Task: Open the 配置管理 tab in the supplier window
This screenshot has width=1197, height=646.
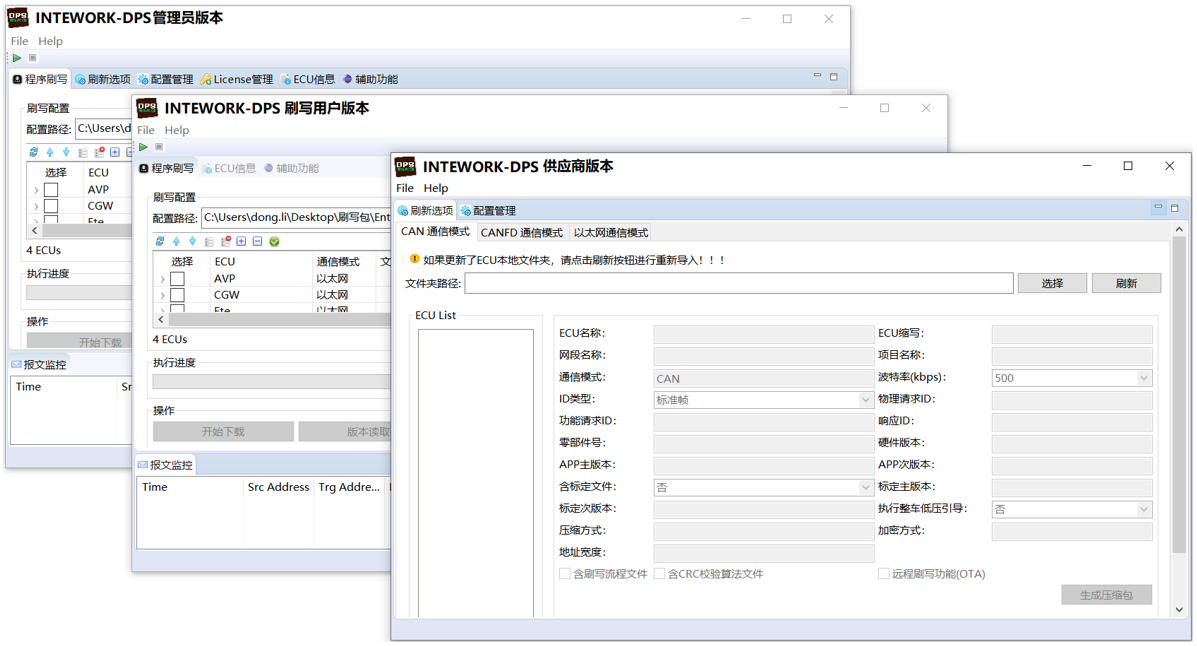Action: pyautogui.click(x=488, y=211)
